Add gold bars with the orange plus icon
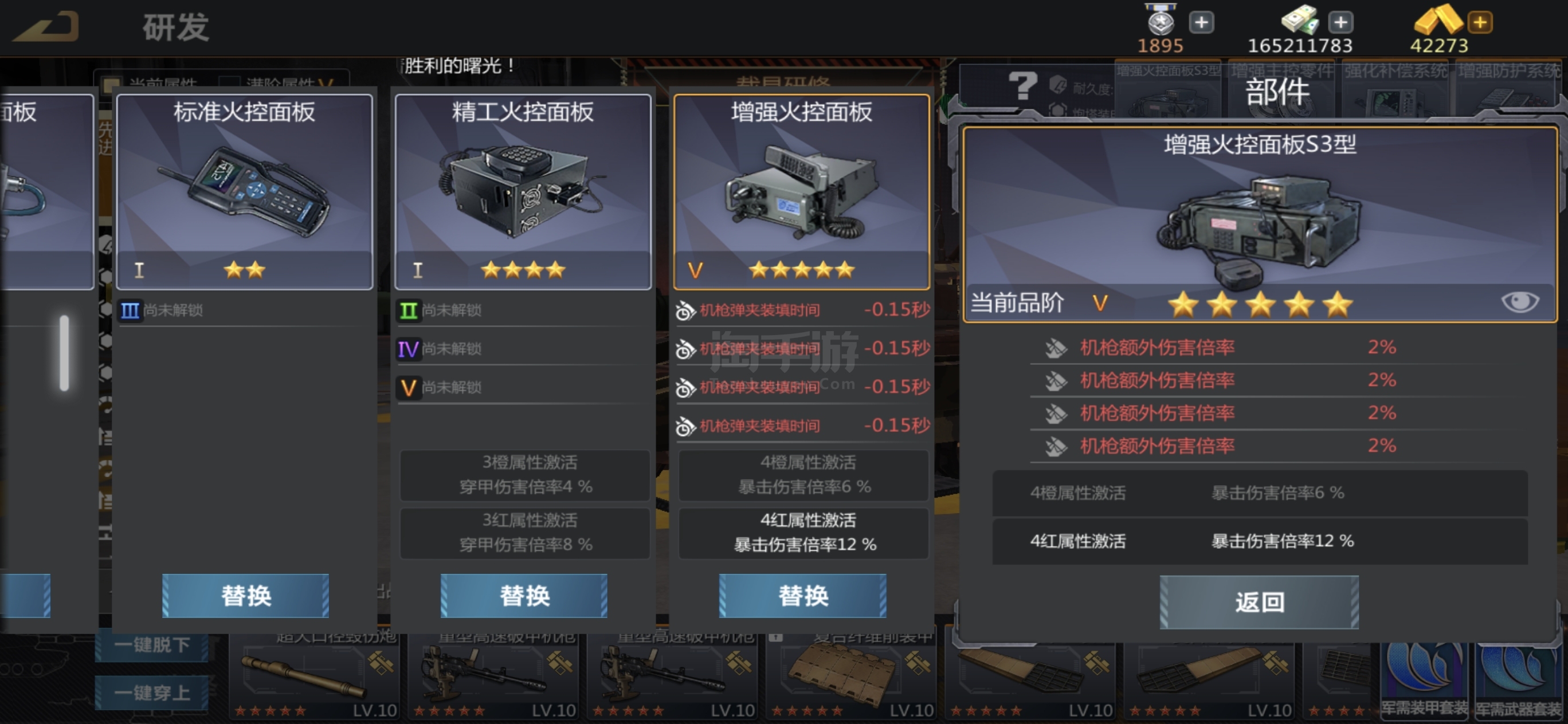Viewport: 1568px width, 724px height. coord(1480,23)
